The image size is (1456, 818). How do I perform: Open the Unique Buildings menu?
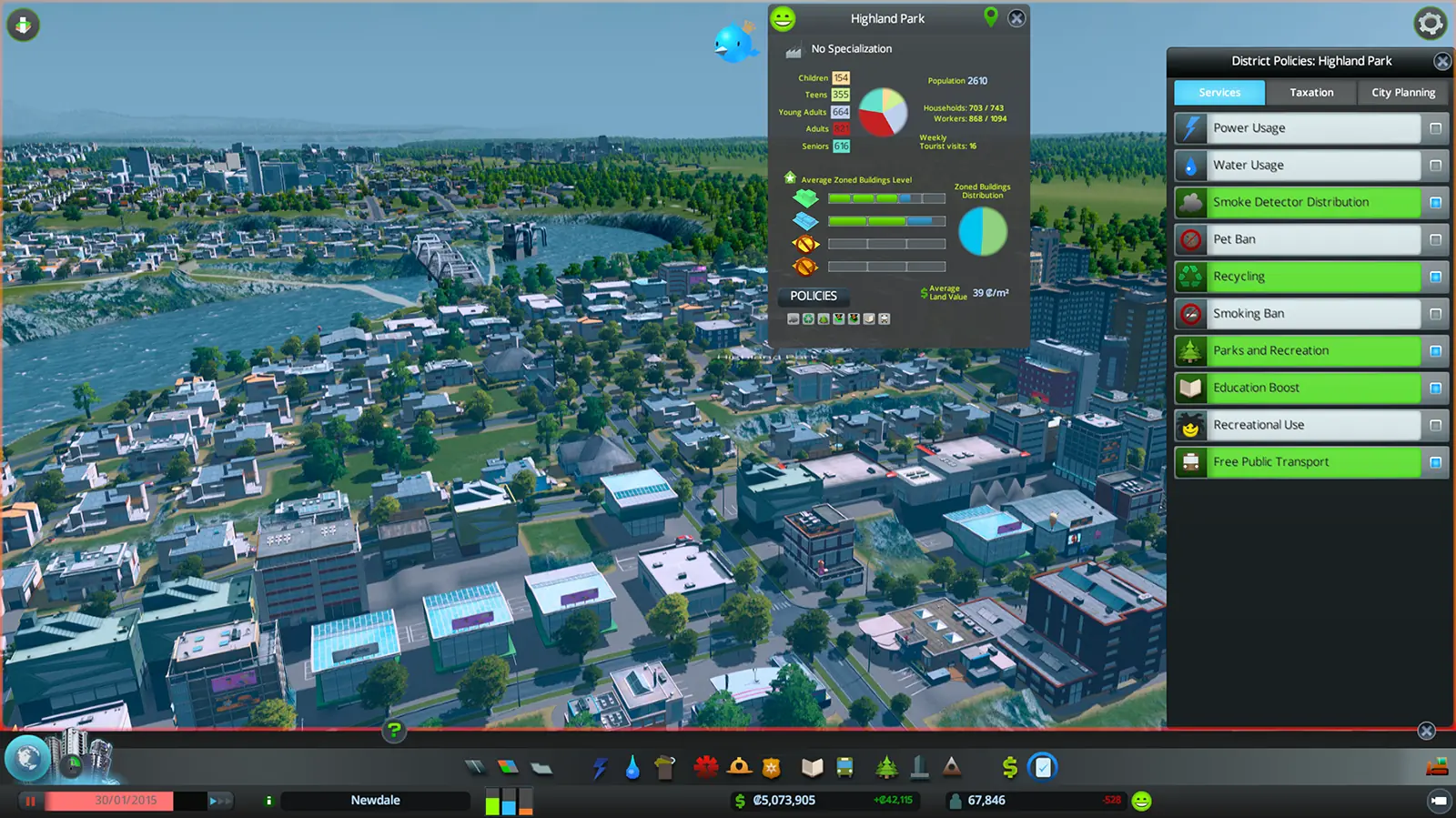[920, 767]
